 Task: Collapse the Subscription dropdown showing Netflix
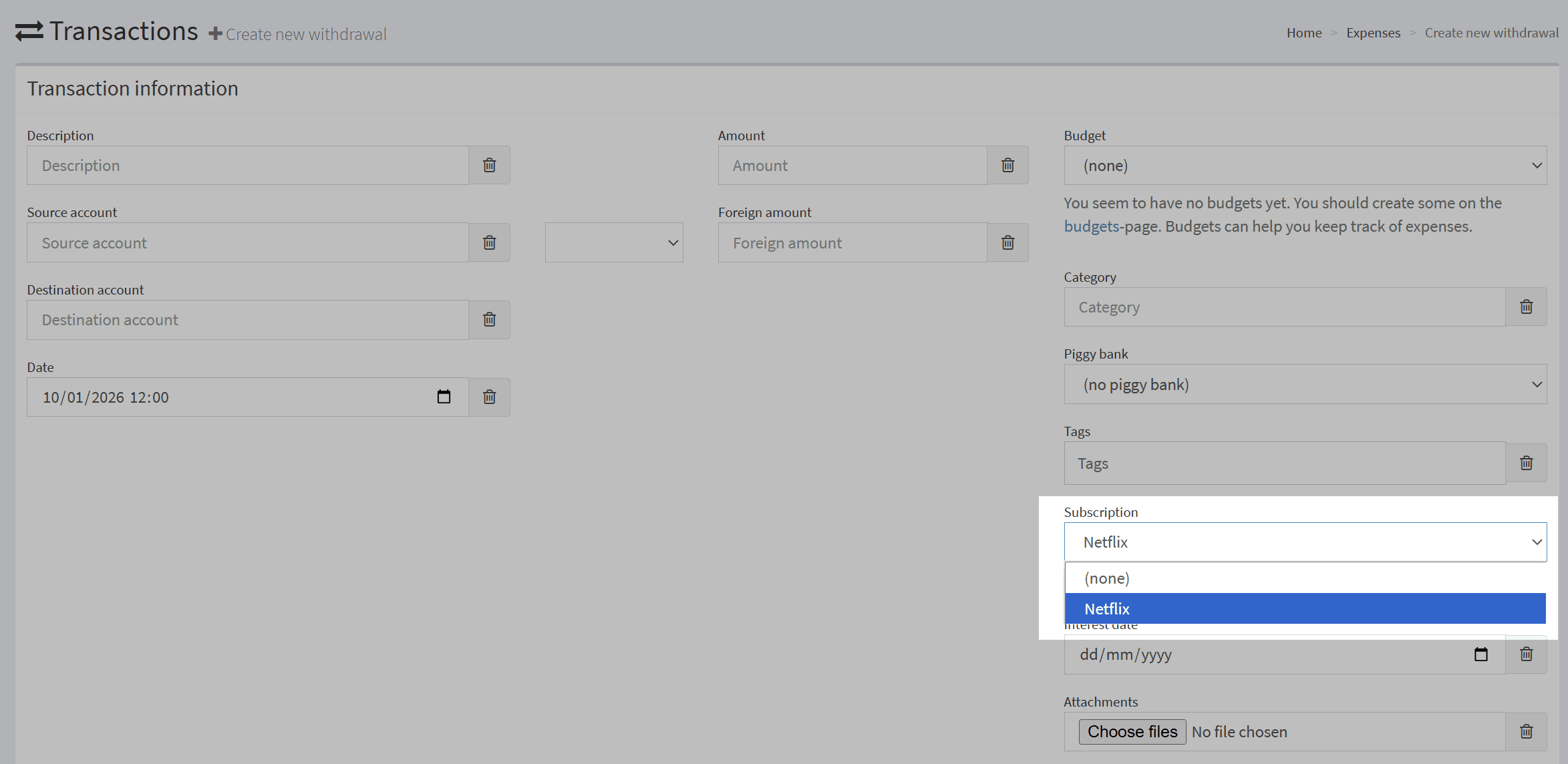(x=1305, y=542)
